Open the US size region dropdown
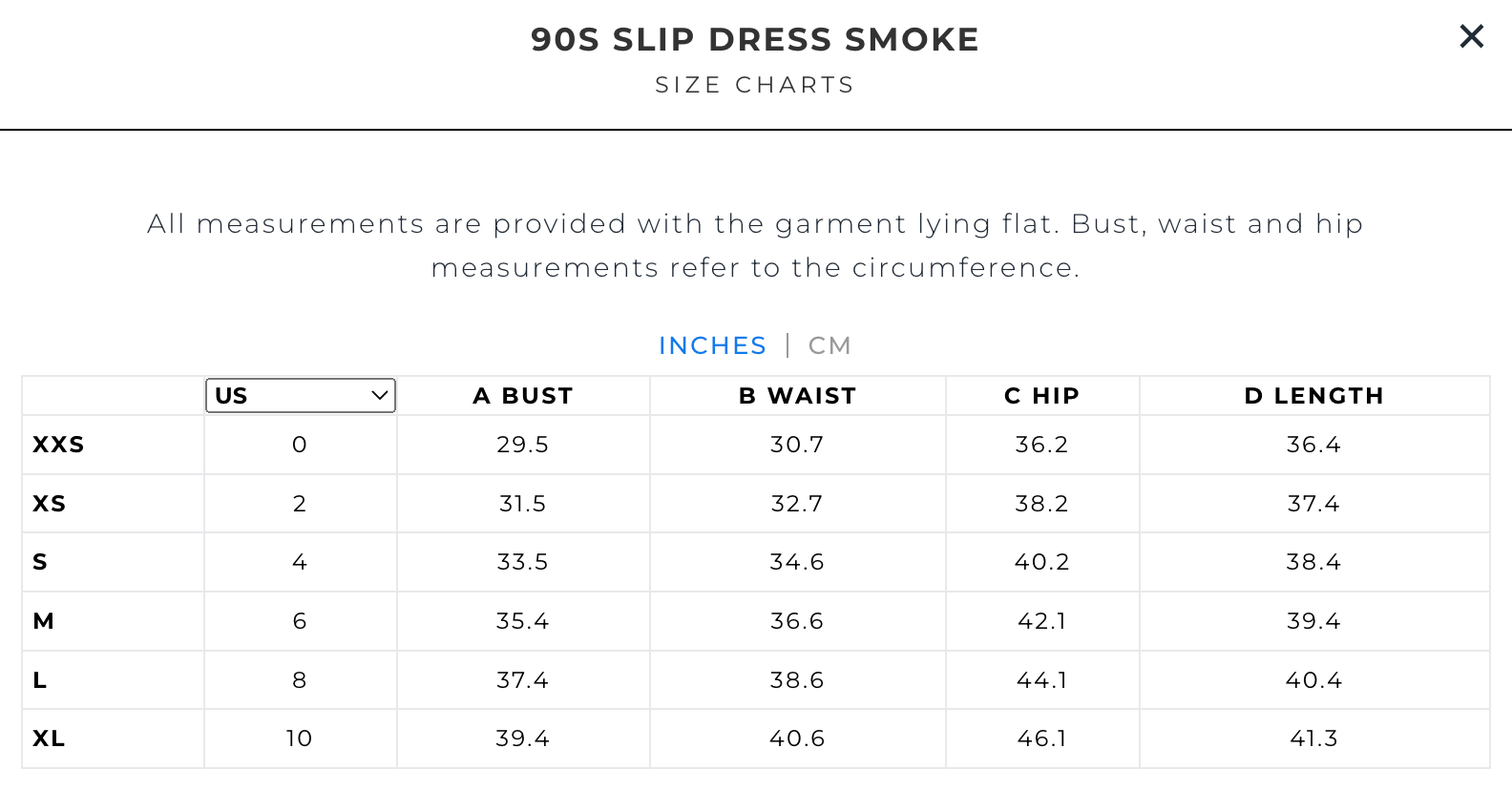1512x790 pixels. (301, 396)
